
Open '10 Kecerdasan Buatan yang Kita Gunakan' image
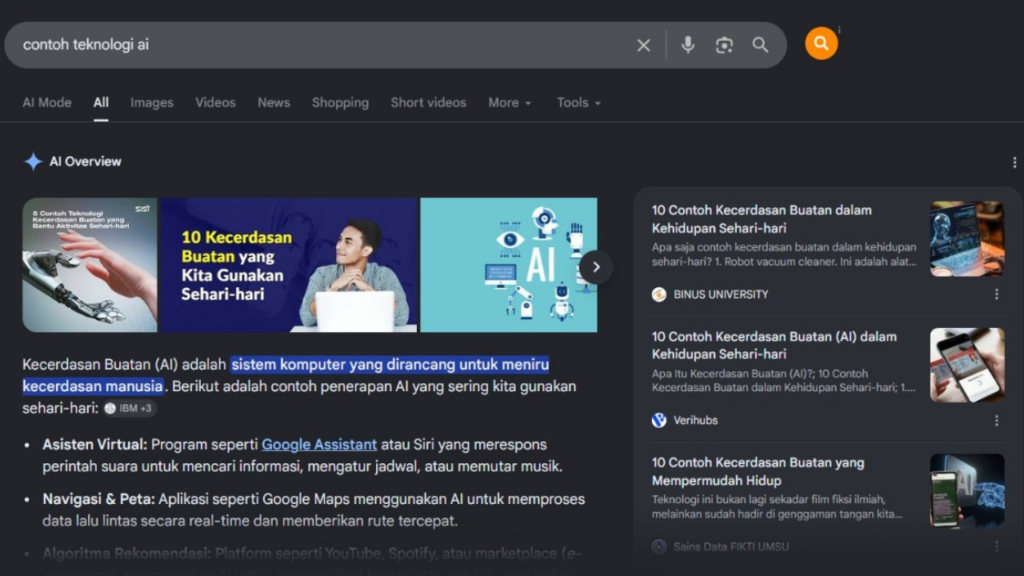tap(289, 265)
